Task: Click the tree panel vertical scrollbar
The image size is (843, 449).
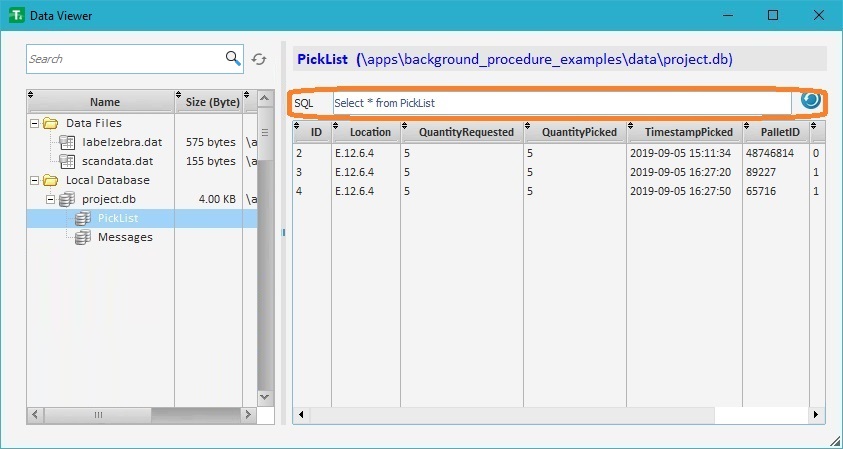Action: (x=265, y=250)
